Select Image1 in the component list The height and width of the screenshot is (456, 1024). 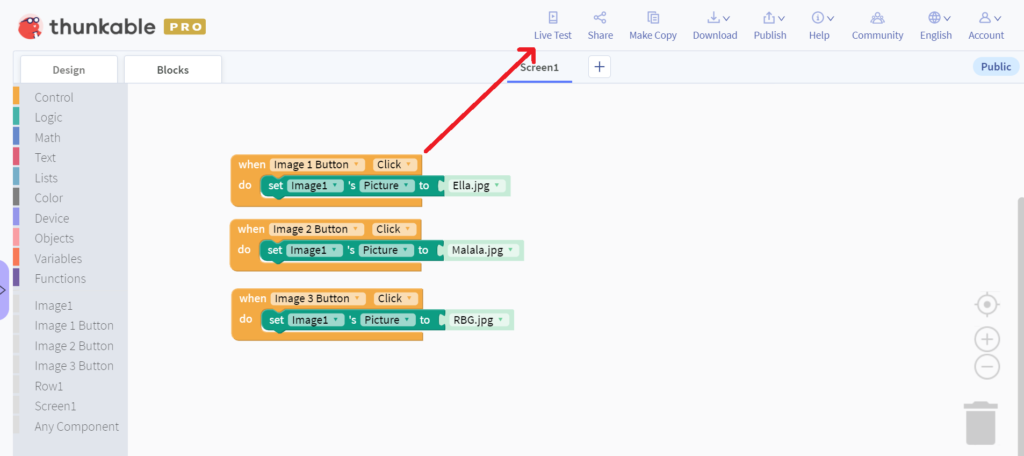54,306
